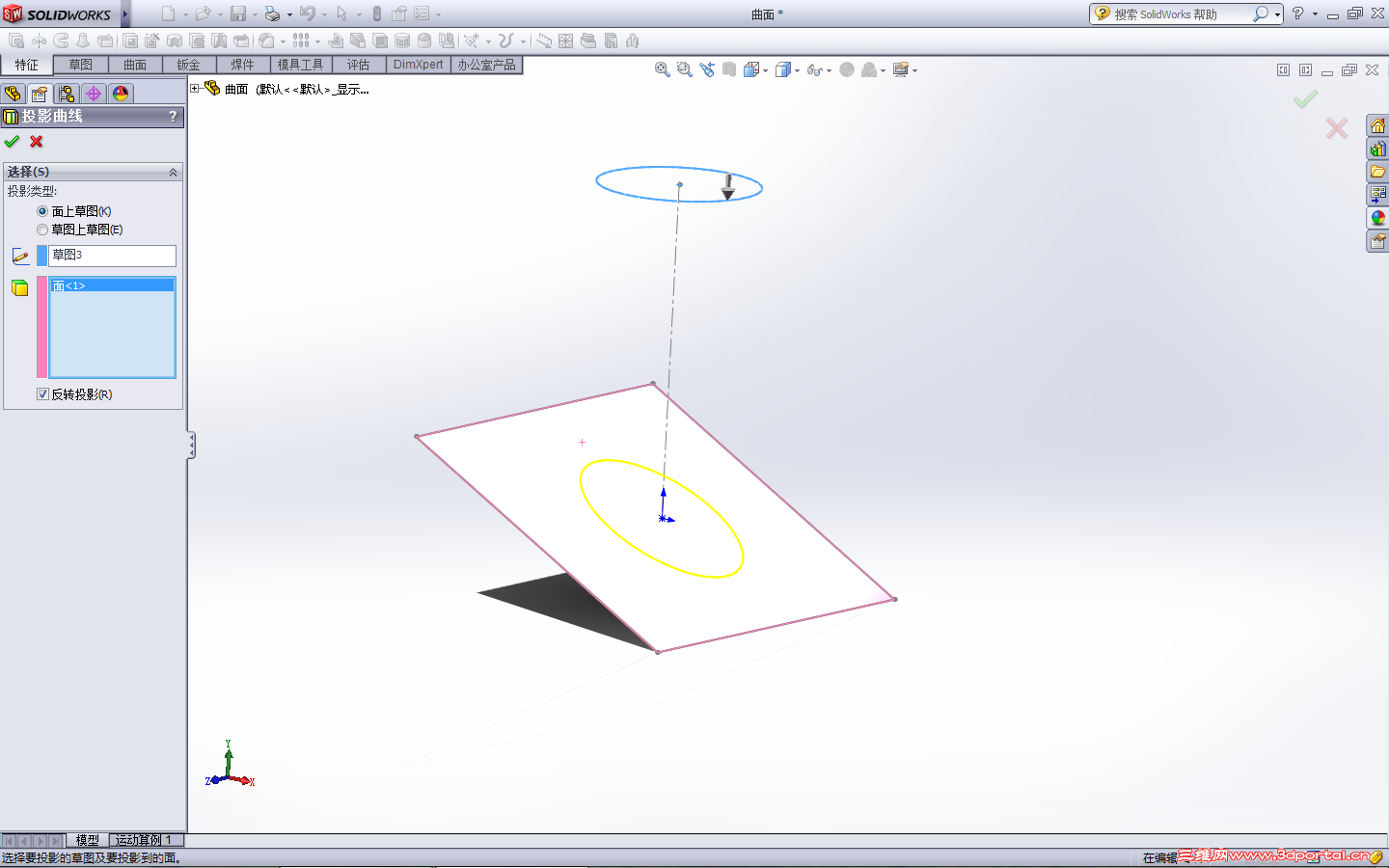1389x868 pixels.
Task: Click New document icon
Action: point(169,14)
